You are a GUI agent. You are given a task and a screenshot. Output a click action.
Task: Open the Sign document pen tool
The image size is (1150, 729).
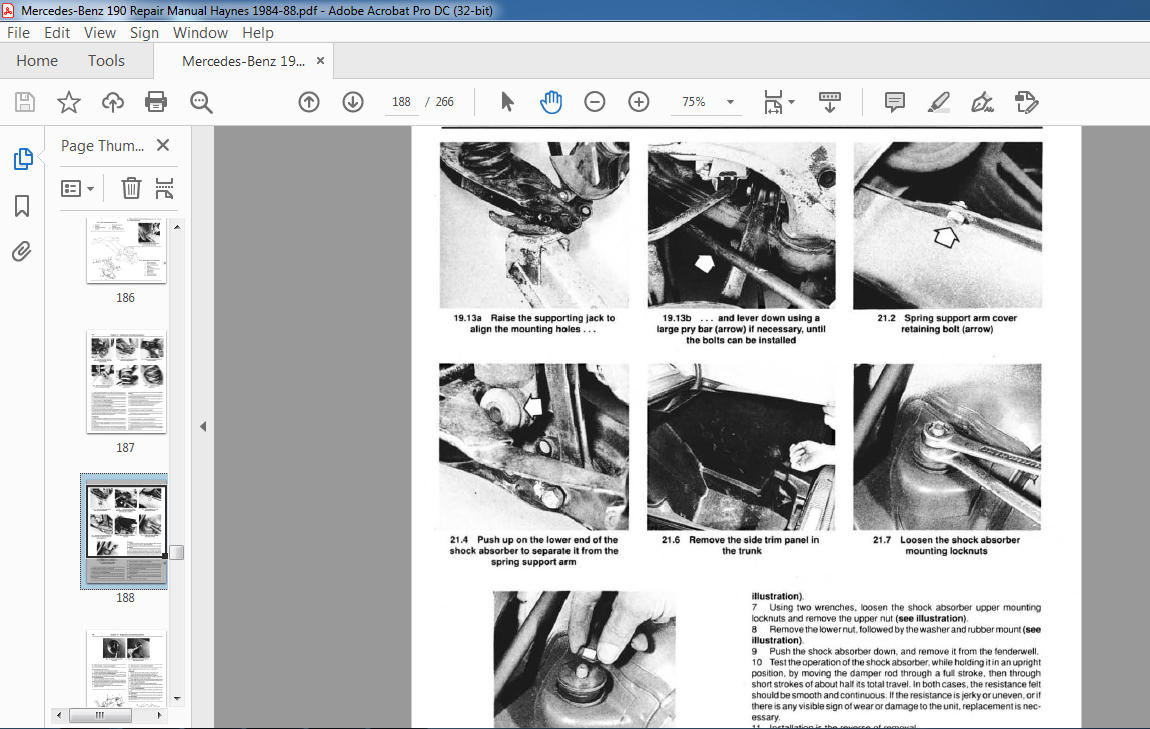point(982,102)
